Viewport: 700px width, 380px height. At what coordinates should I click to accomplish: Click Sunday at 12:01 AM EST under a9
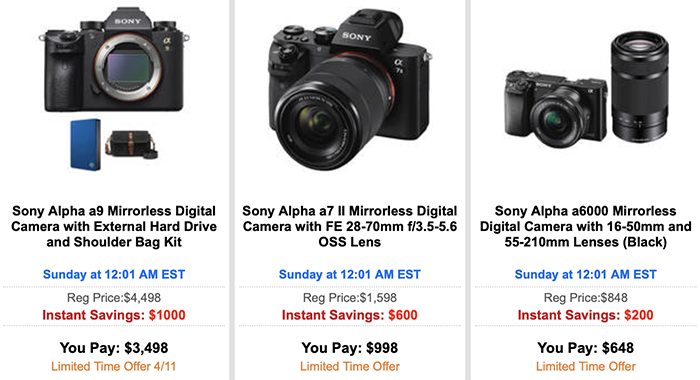pos(114,274)
